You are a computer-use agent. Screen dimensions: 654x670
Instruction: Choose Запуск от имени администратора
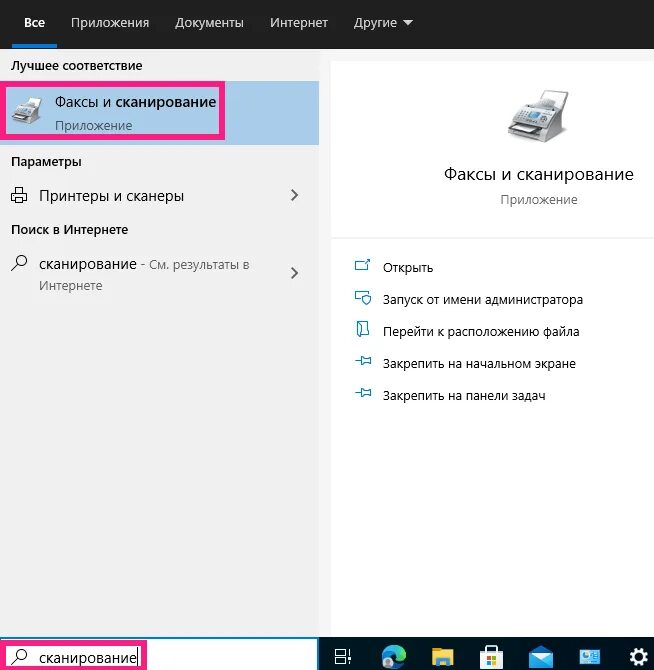(x=483, y=300)
